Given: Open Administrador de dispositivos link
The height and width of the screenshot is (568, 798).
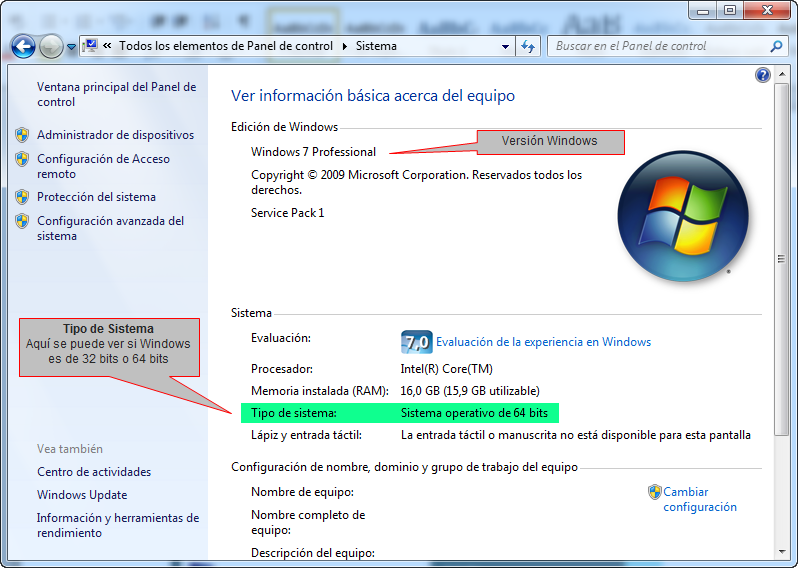Looking at the screenshot, I should click(116, 135).
